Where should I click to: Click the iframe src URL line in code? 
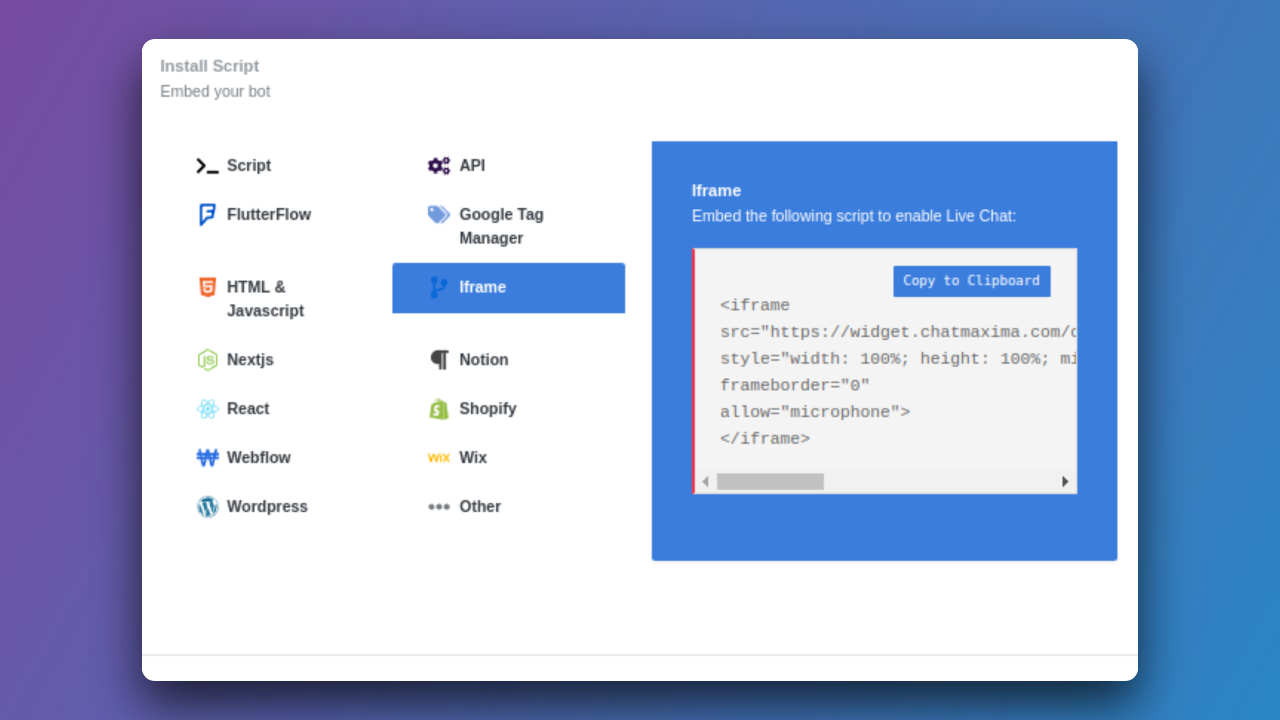(x=898, y=332)
